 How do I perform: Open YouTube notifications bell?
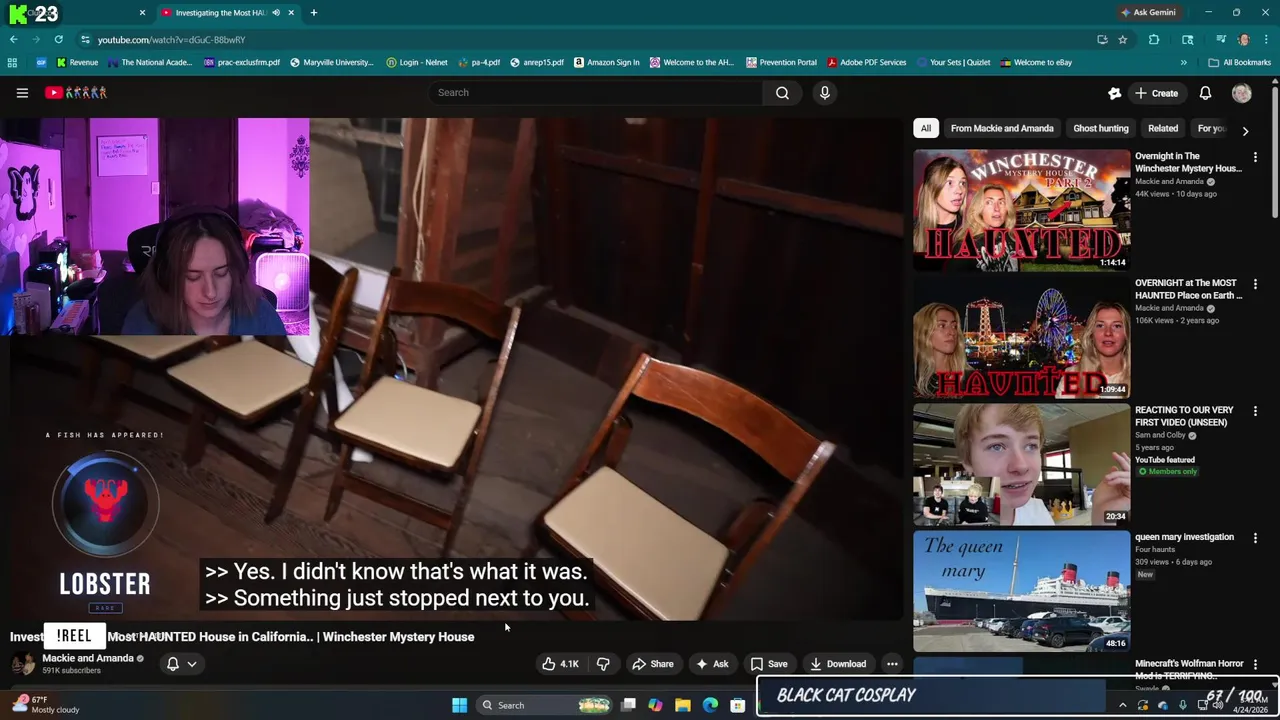pos(1205,93)
